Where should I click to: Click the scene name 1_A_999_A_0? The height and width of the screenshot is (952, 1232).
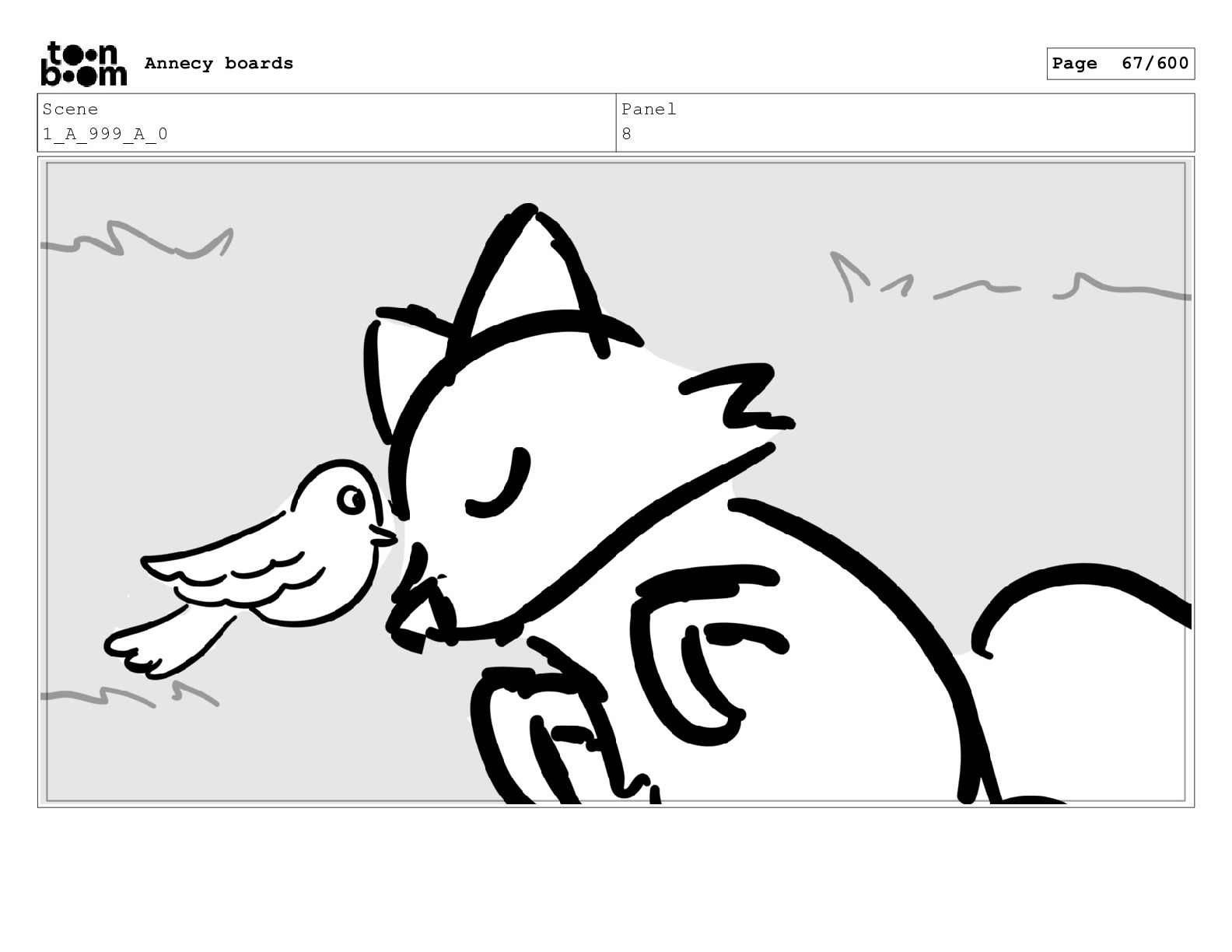tap(105, 134)
